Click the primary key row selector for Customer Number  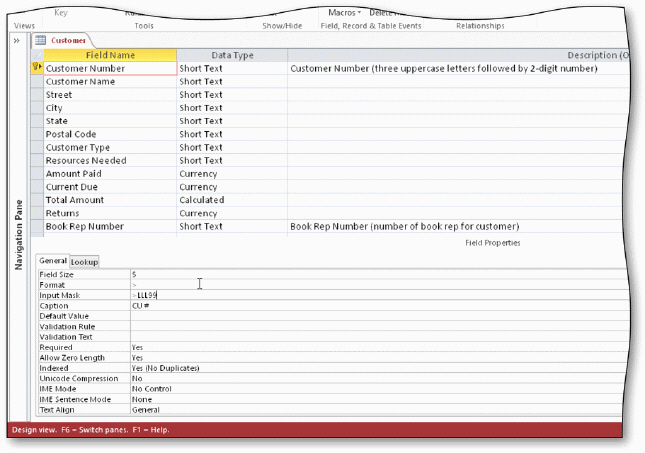(x=37, y=68)
